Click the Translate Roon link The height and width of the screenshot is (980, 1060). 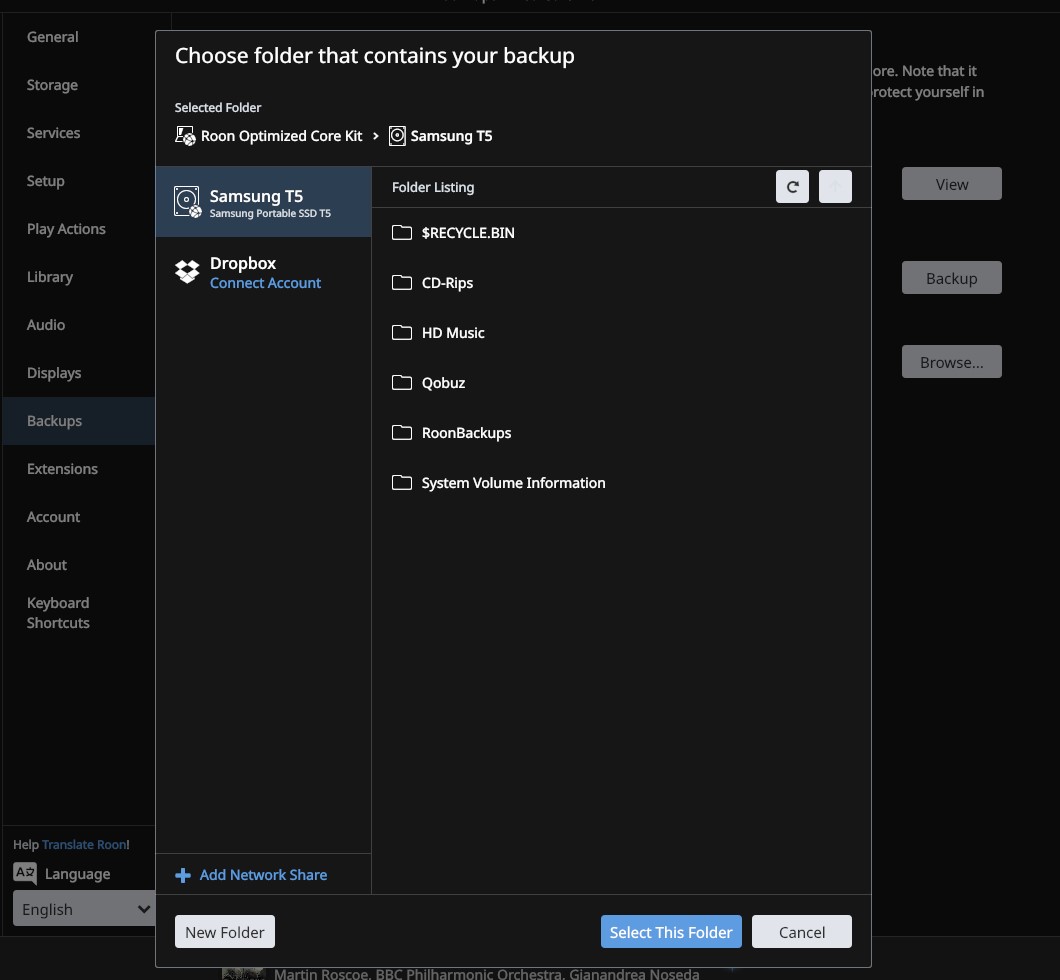click(x=84, y=845)
